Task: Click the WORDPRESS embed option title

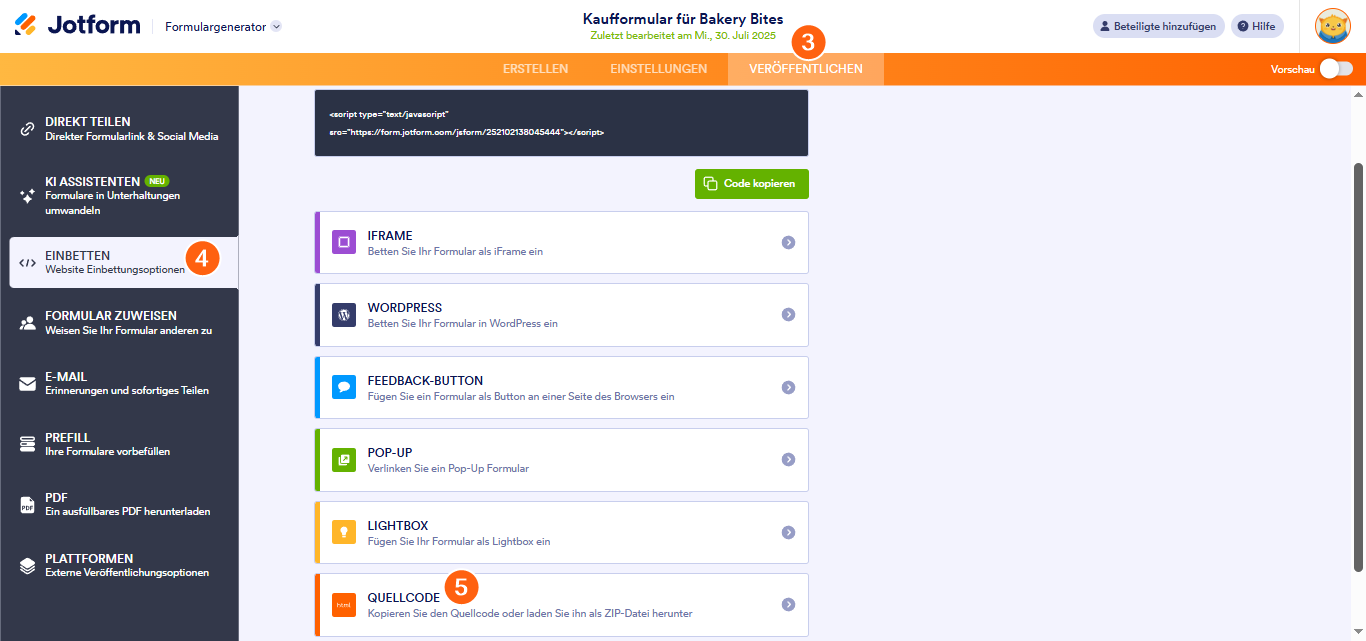Action: [405, 308]
